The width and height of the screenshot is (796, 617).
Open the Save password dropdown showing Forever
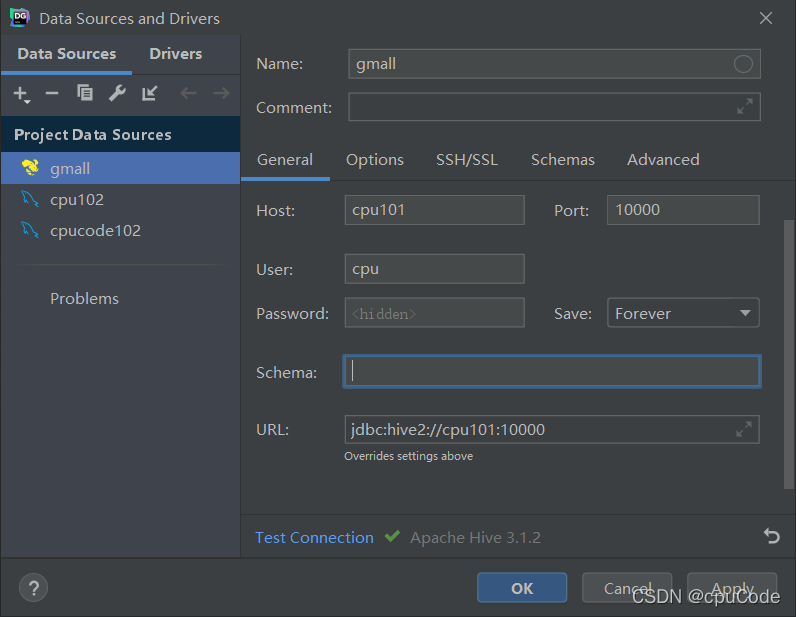(683, 313)
